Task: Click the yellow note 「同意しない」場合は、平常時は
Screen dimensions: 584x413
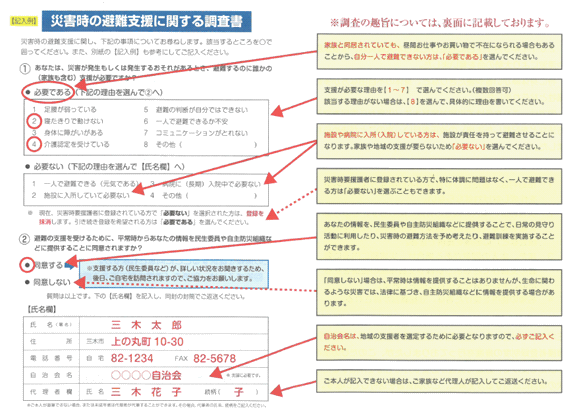Action: click(439, 292)
